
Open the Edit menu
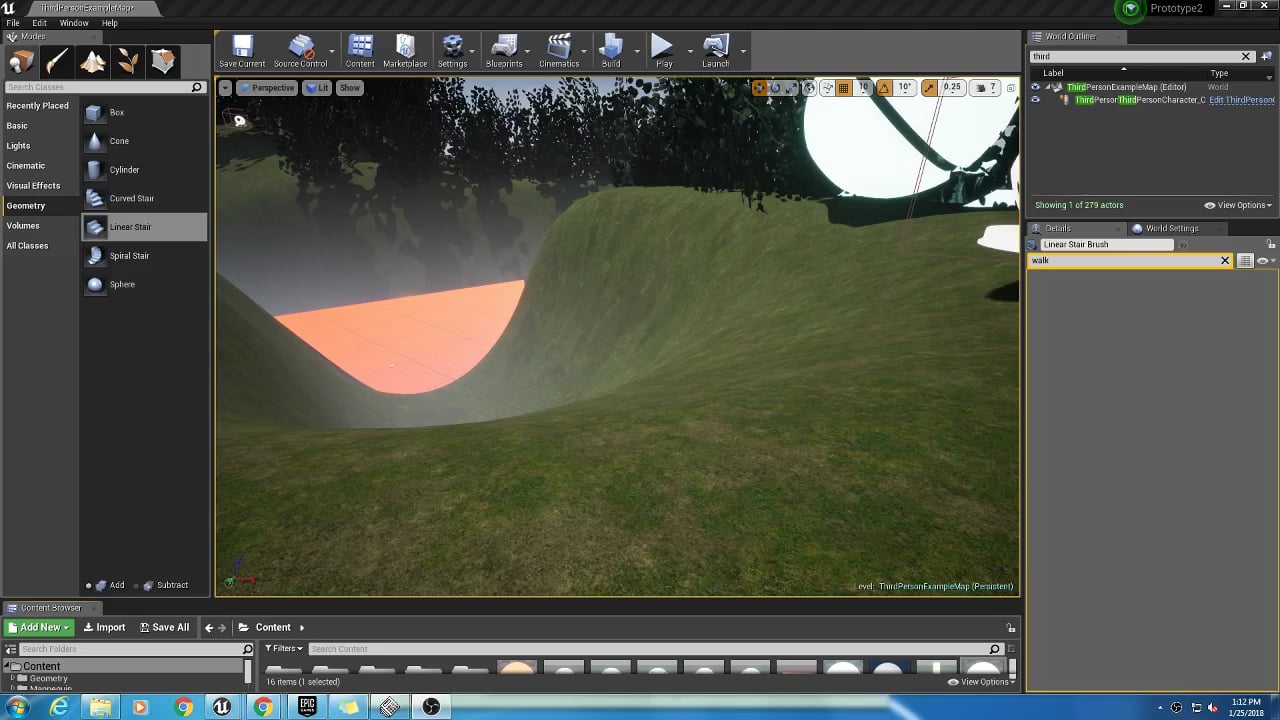pos(39,23)
